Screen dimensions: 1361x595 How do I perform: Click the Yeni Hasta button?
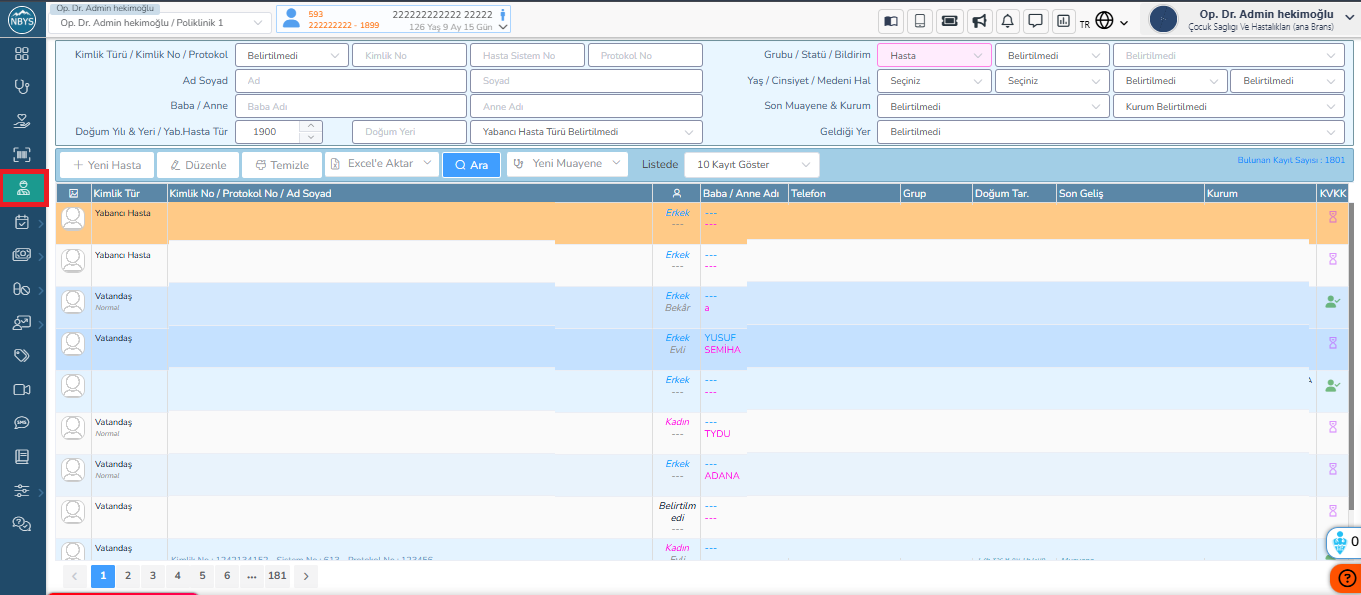coord(107,165)
